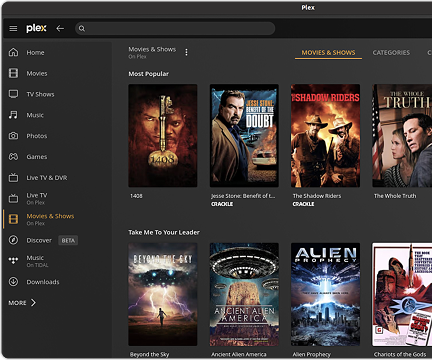Open Jesse Stone Benefit of the Doubt poster

(244, 136)
